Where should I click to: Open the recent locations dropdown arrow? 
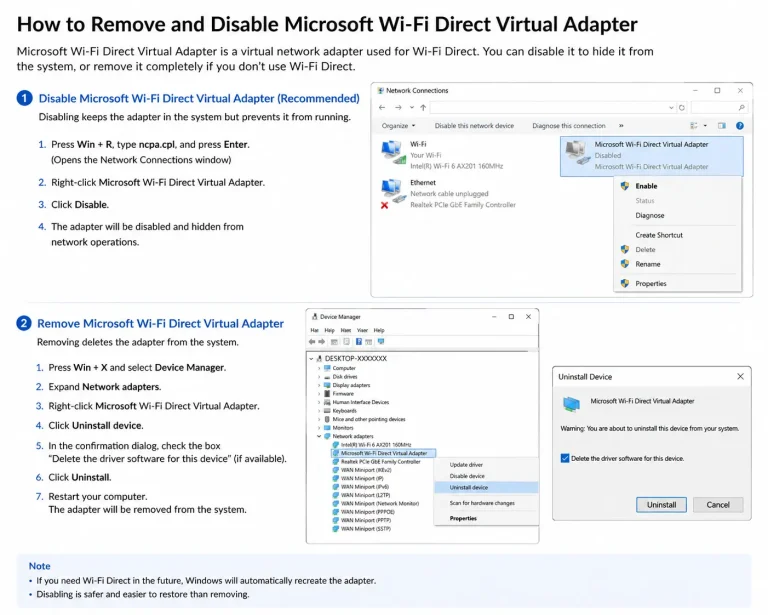pos(411,108)
